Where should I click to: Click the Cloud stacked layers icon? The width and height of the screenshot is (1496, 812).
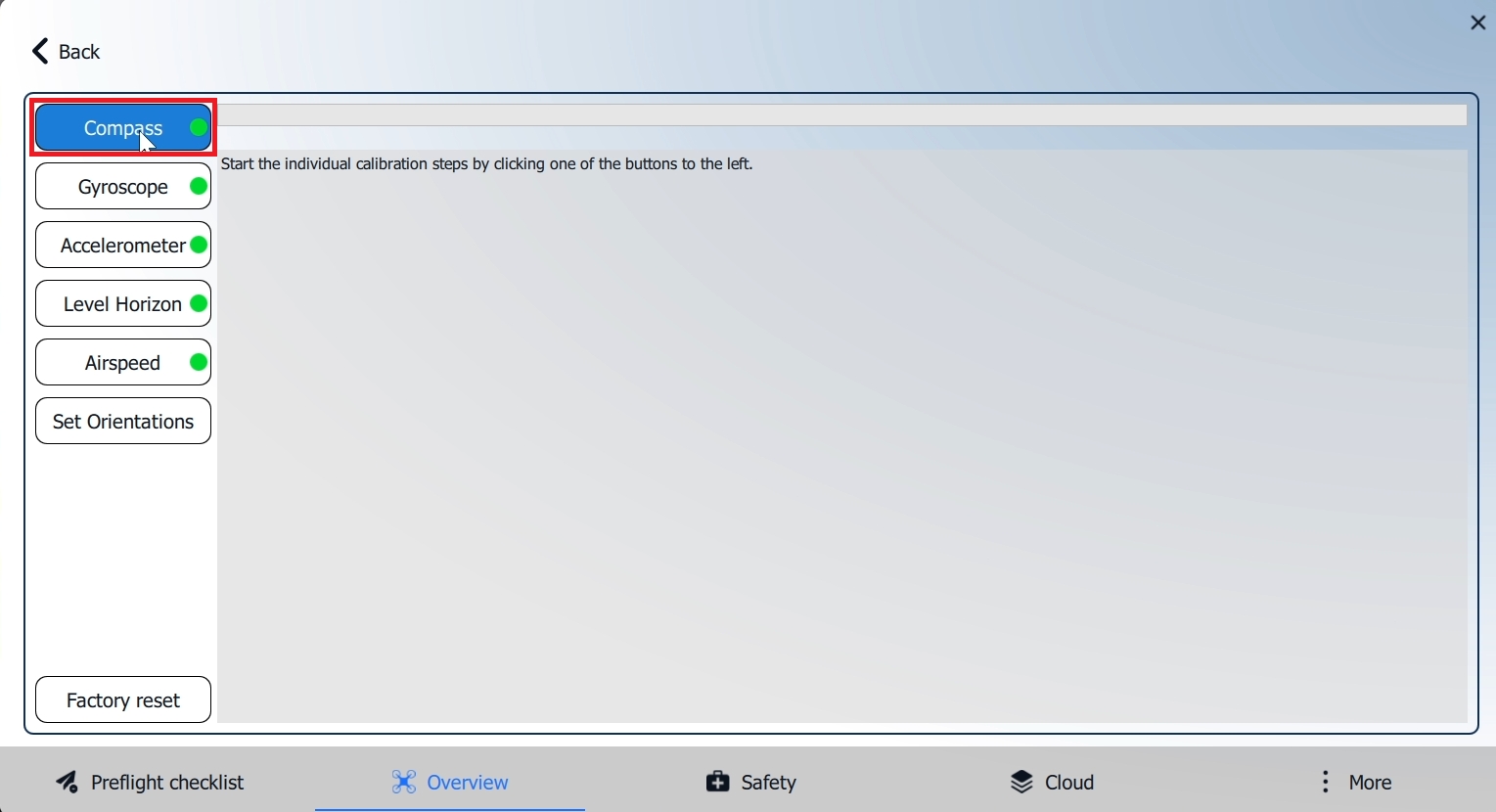1021,783
